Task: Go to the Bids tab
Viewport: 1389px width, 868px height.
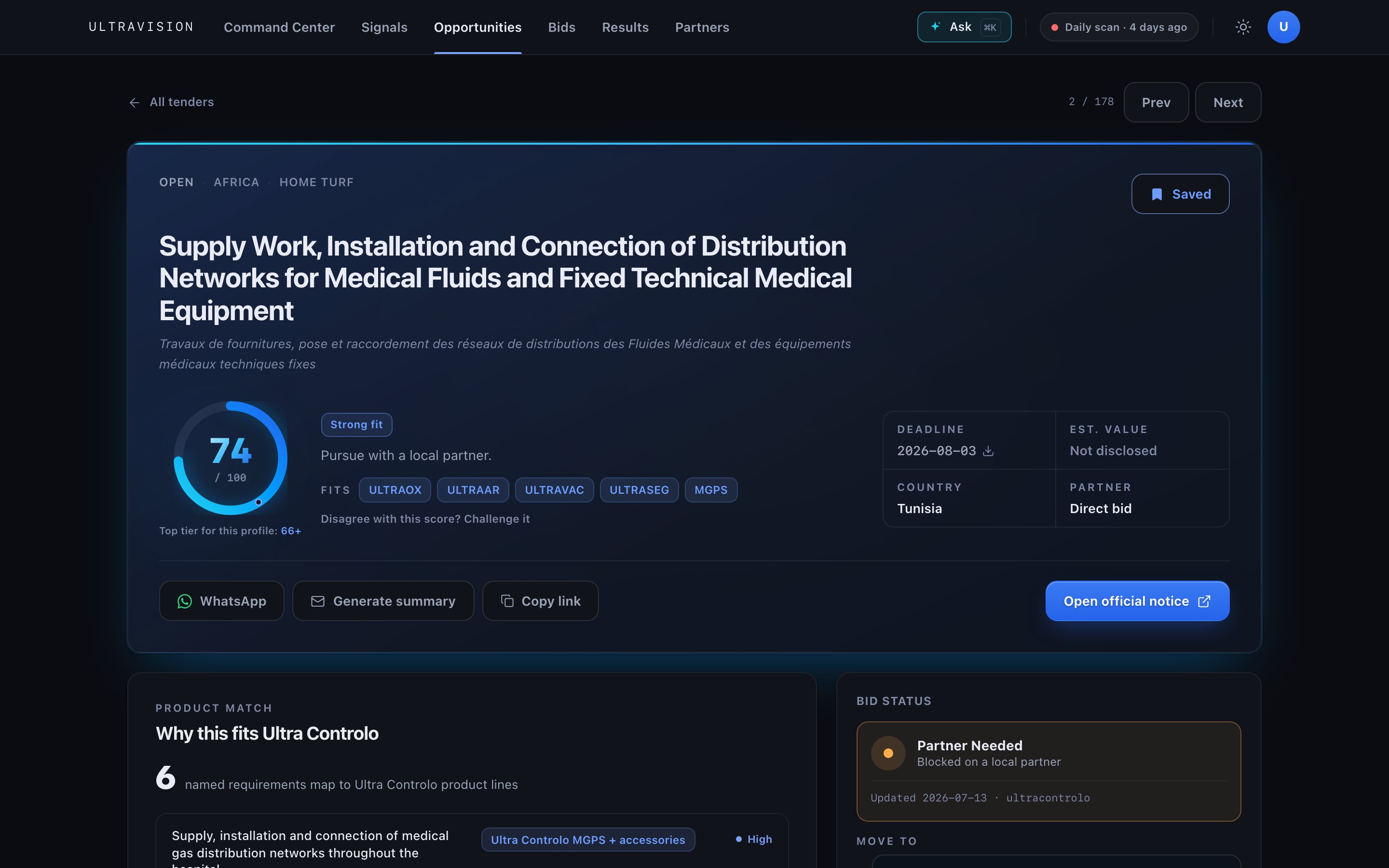Action: pyautogui.click(x=561, y=27)
